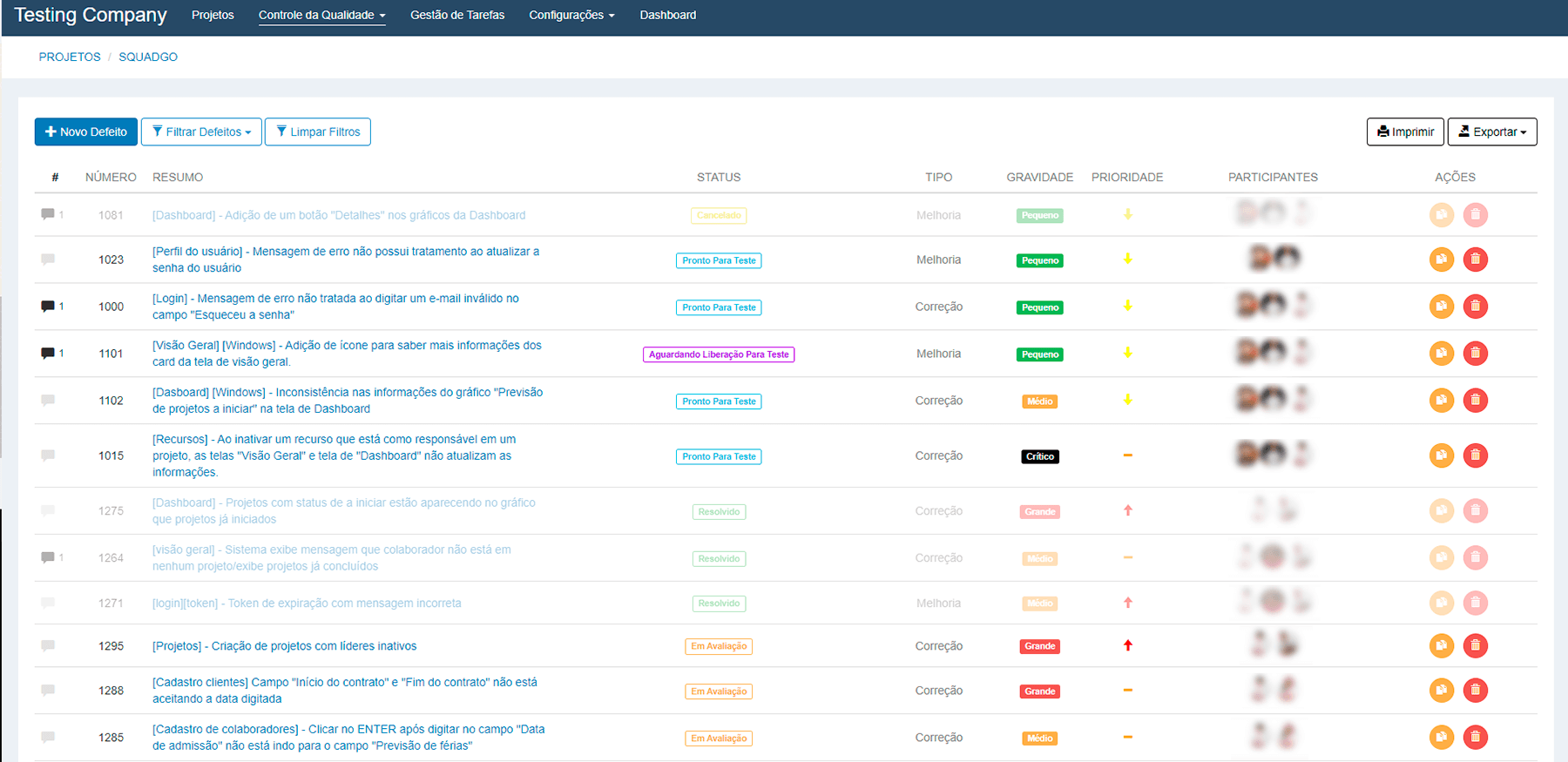The height and width of the screenshot is (762, 1568).
Task: Open the PROJETOS breadcrumb link
Action: 70,57
